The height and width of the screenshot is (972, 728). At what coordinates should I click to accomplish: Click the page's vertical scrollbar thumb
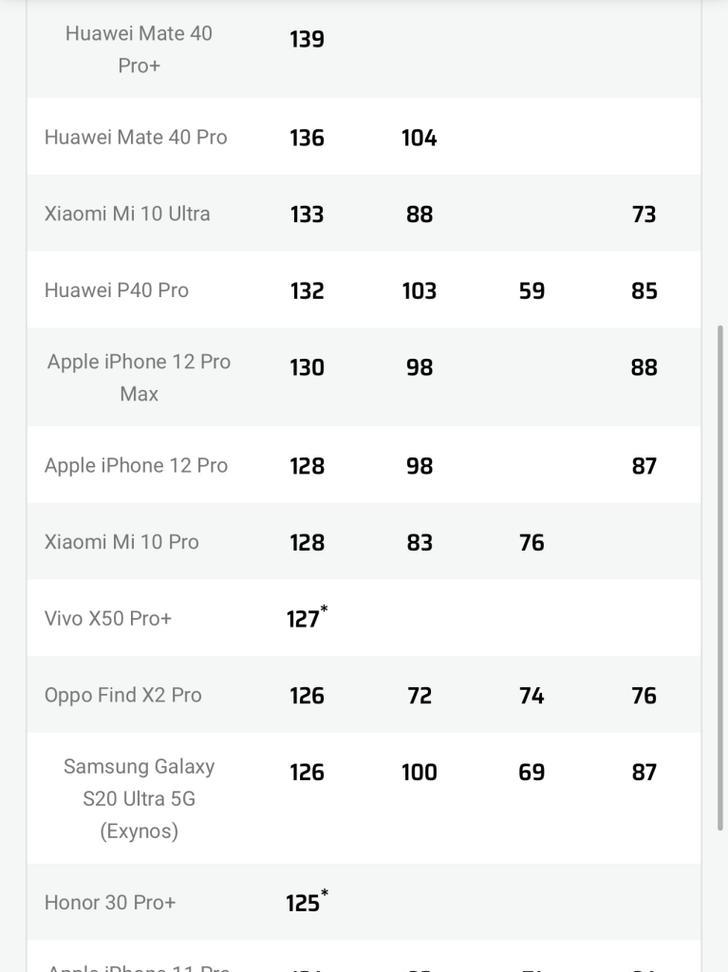[x=720, y=578]
